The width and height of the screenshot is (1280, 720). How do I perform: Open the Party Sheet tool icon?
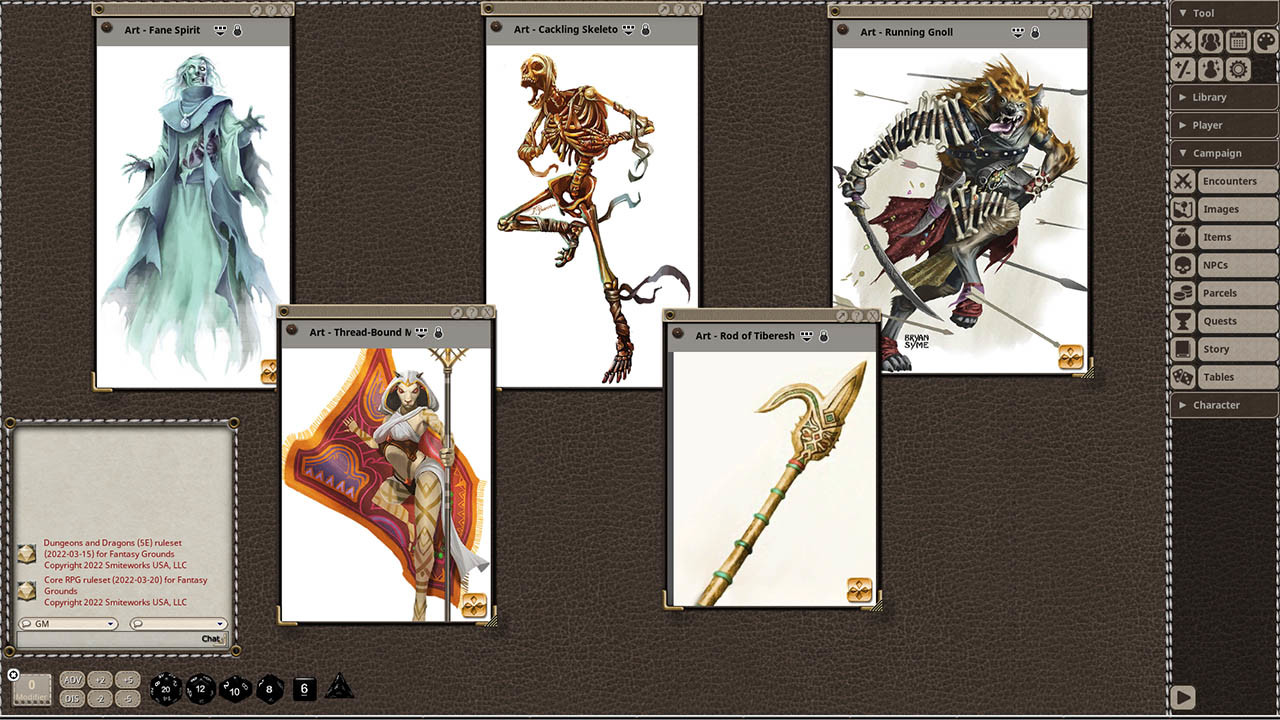tap(1212, 41)
